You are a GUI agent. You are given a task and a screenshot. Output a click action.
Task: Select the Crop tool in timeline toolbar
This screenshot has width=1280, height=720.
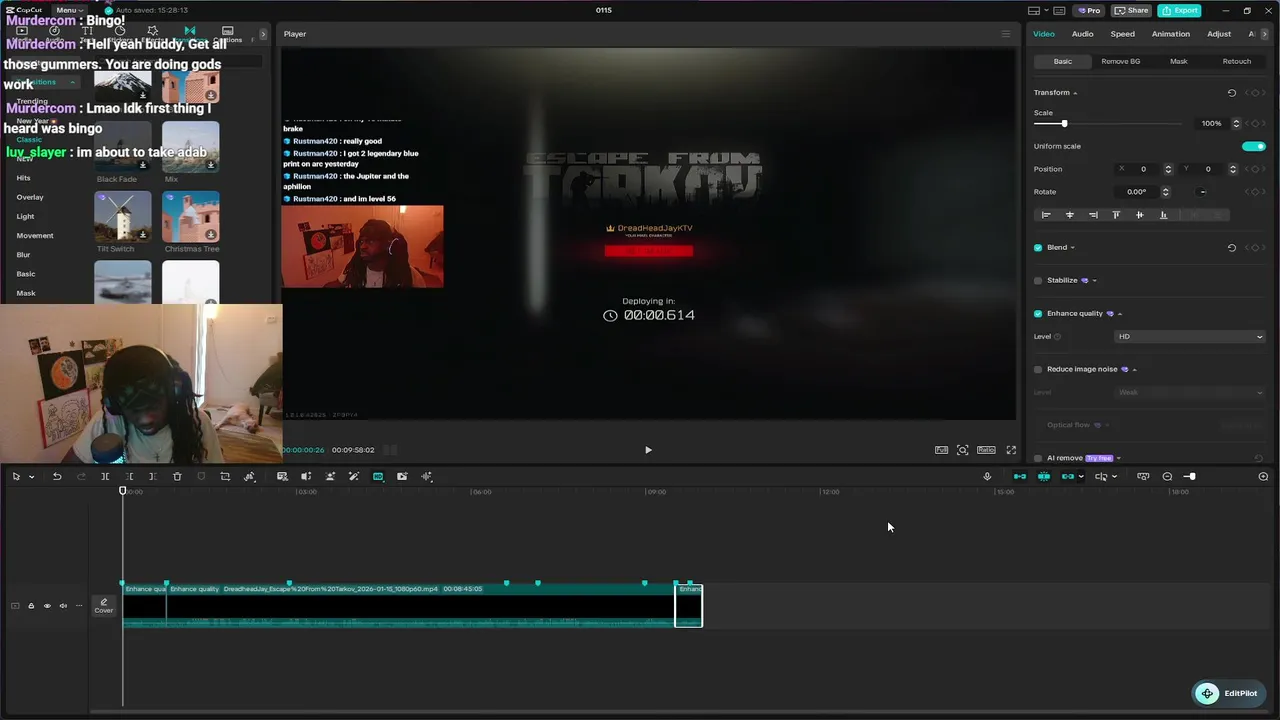[225, 476]
